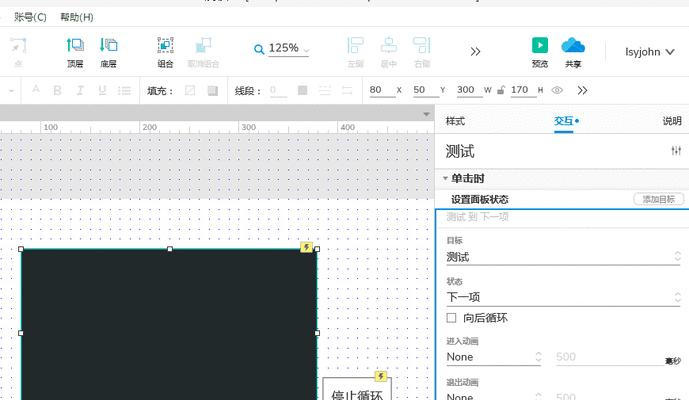
Task: Click the 测试 到 下一项 summary text
Action: (478, 217)
